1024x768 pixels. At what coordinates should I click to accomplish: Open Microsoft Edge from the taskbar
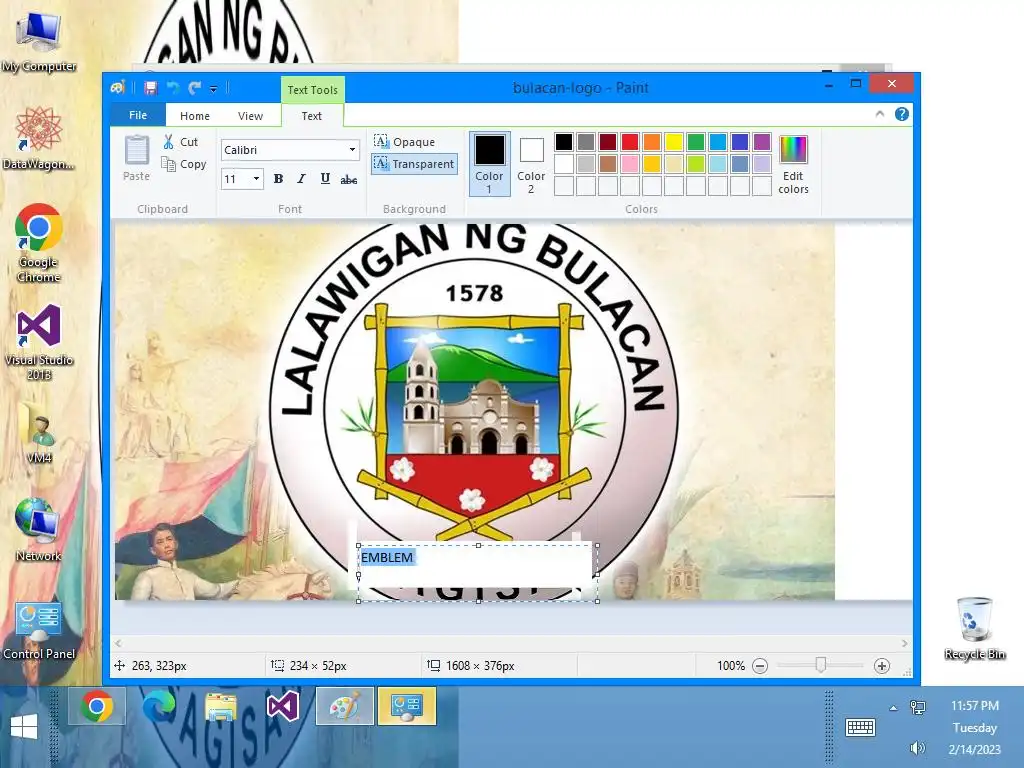[x=159, y=706]
